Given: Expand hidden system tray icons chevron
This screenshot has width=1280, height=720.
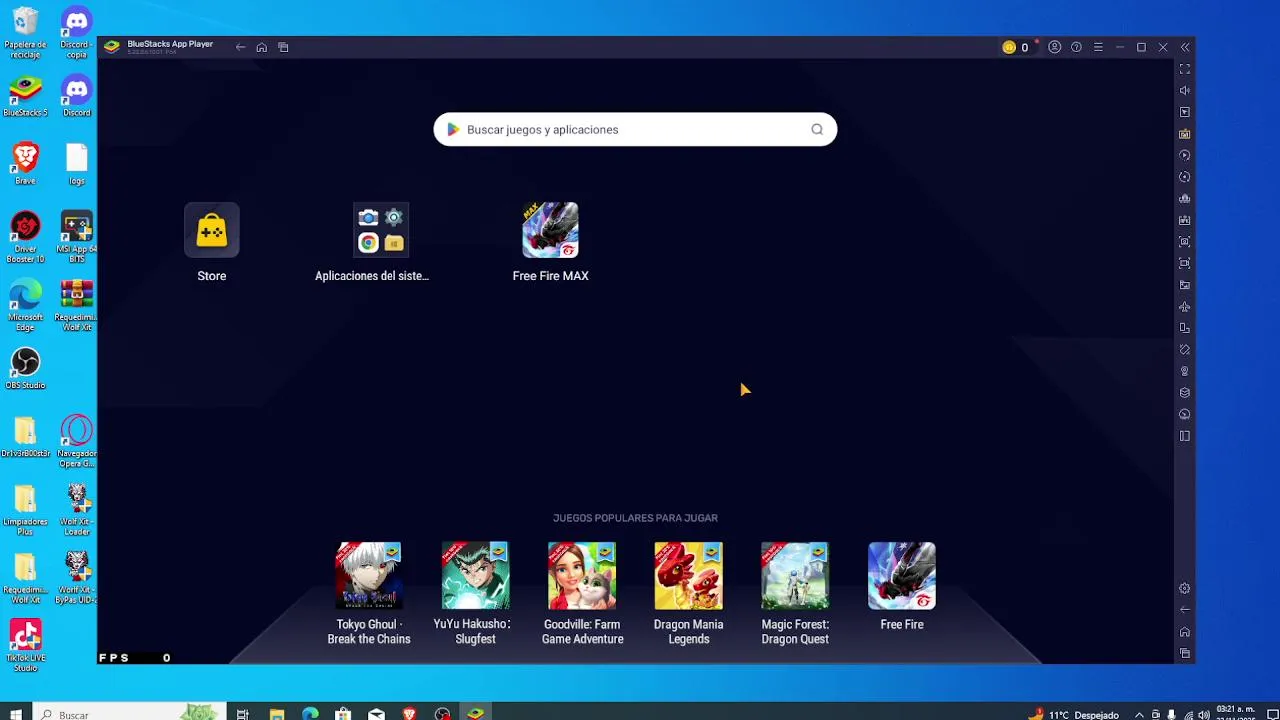Looking at the screenshot, I should point(1139,714).
